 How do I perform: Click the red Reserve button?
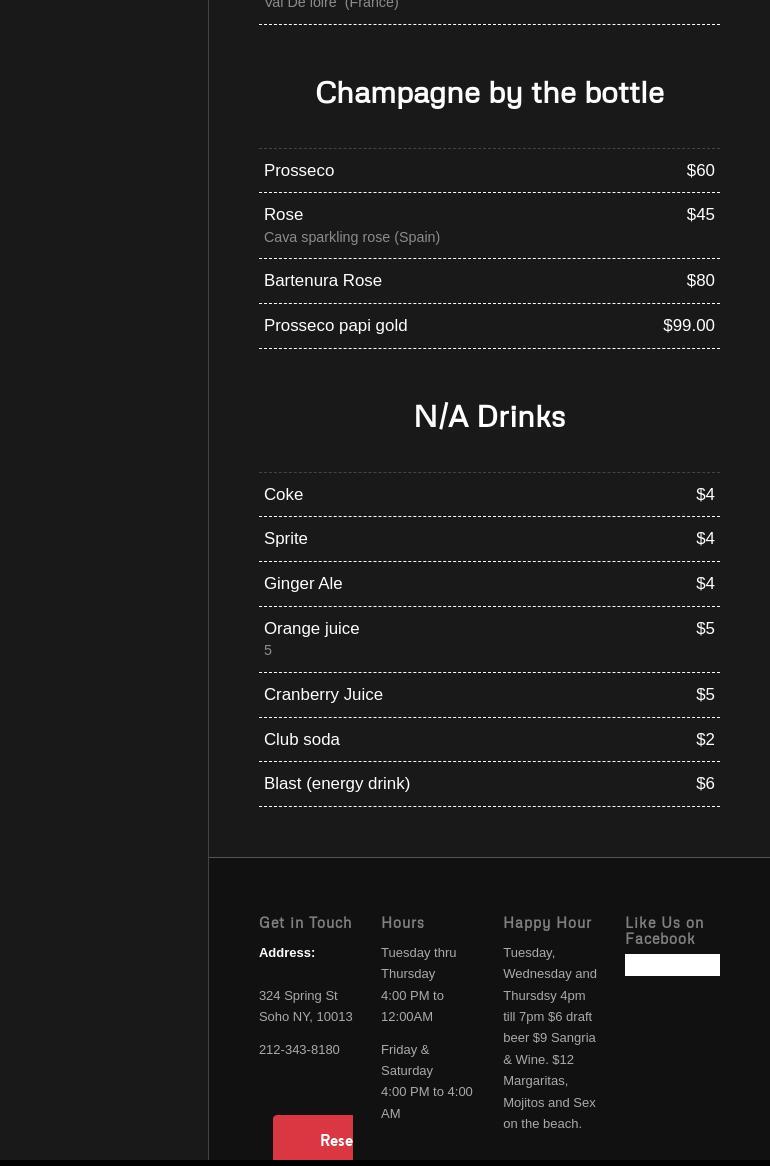313,1140
